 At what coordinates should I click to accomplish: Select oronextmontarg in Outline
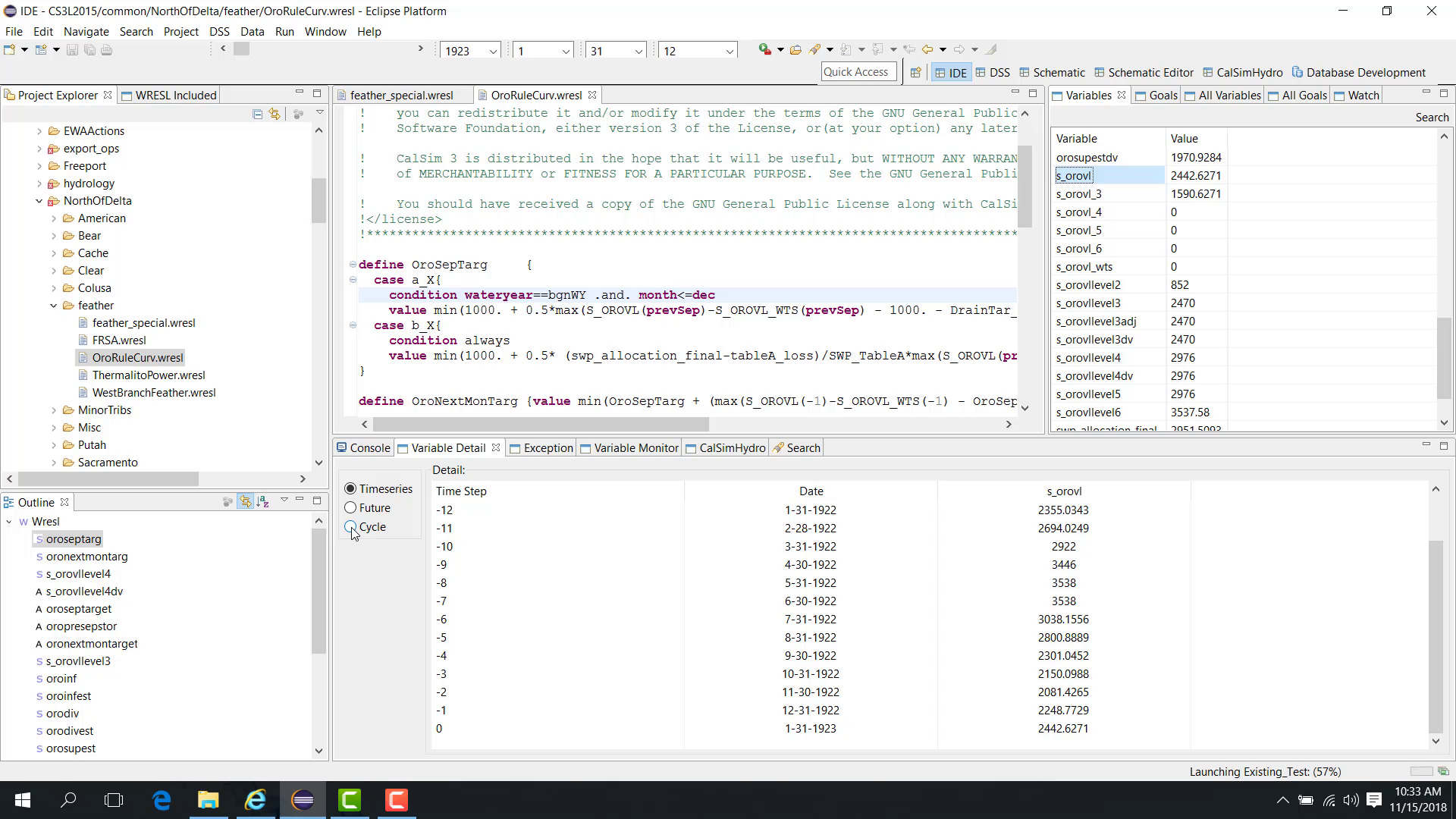[86, 557]
